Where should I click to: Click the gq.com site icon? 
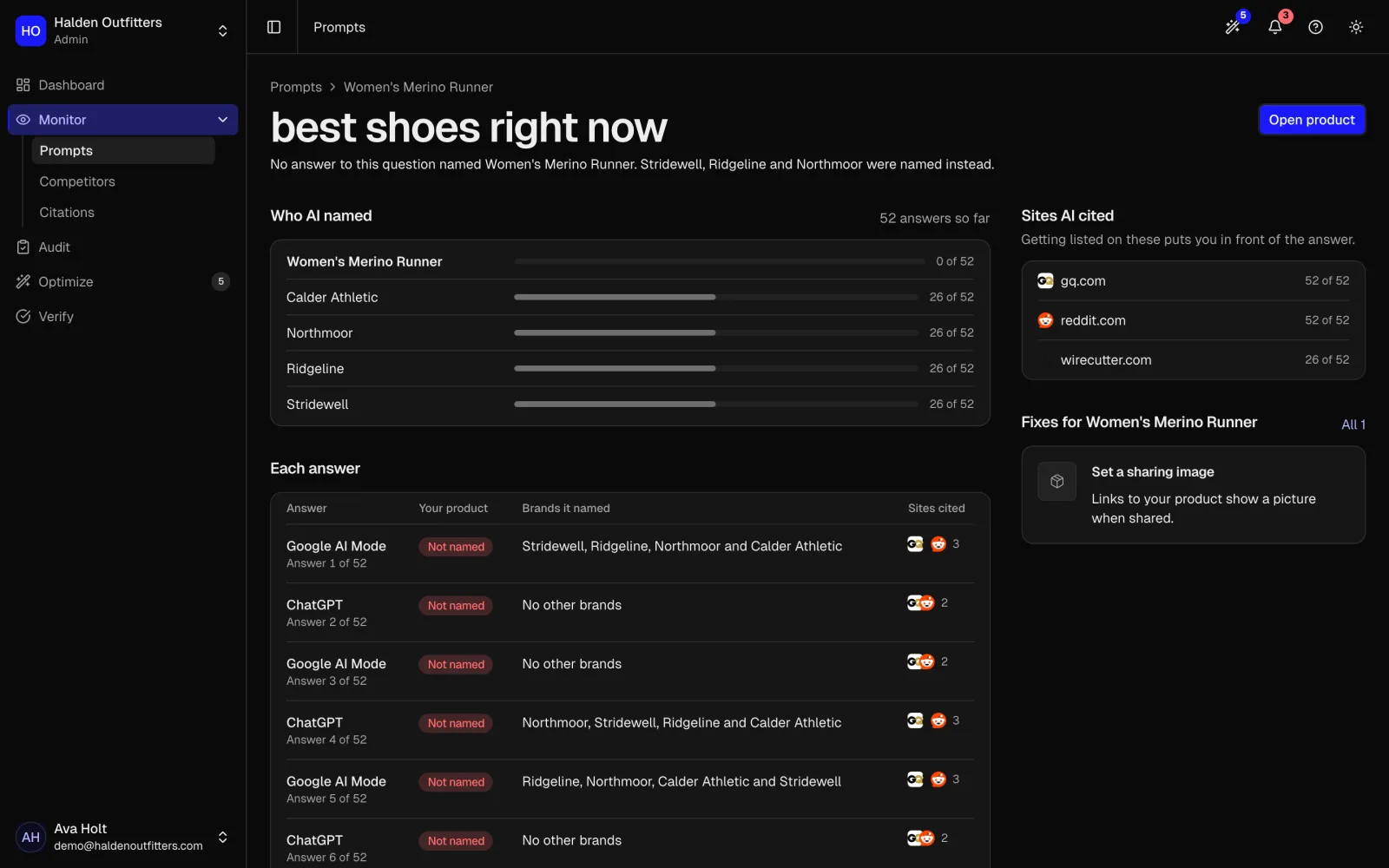tap(1045, 281)
